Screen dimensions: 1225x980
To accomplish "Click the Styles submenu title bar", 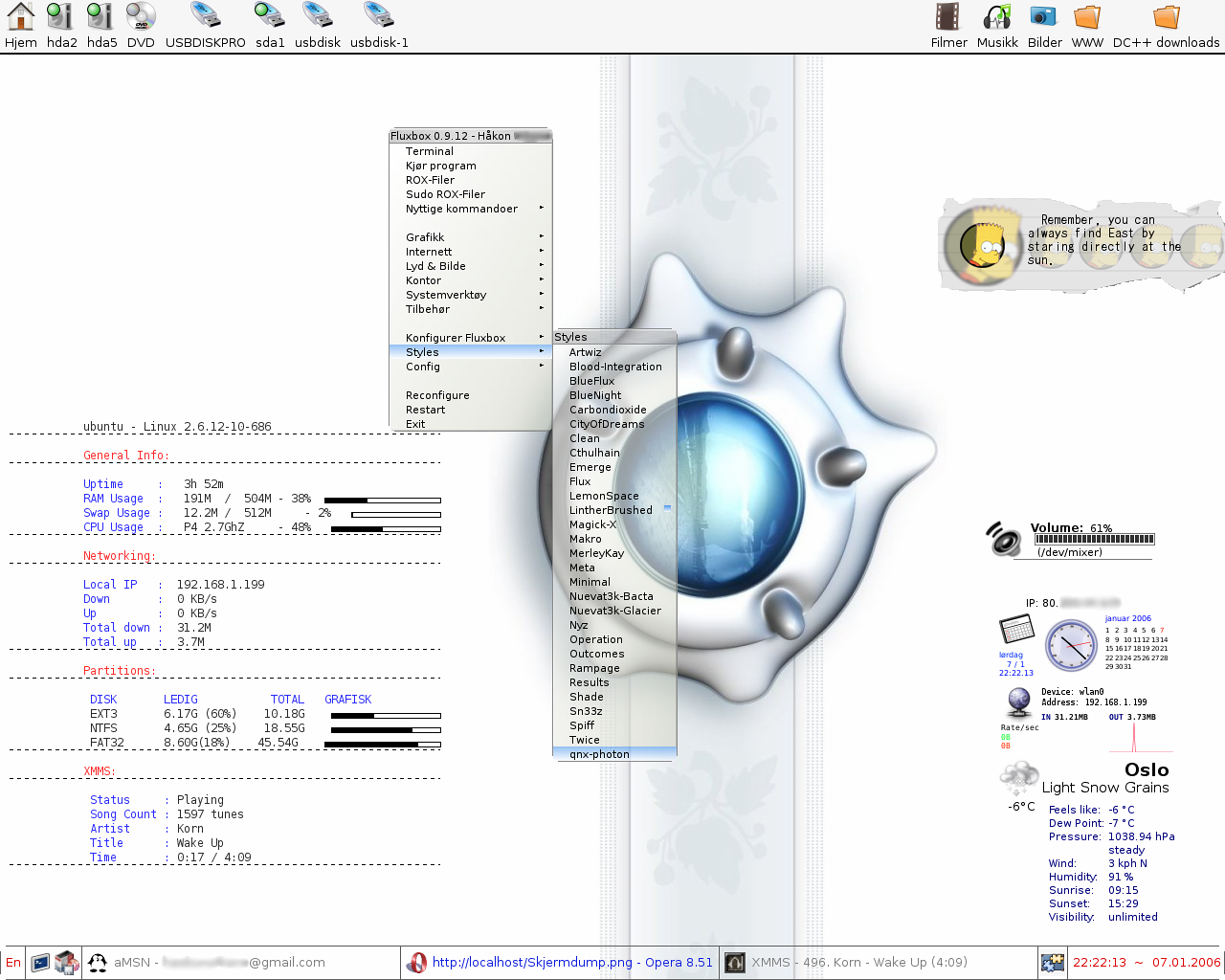I will click(x=614, y=337).
